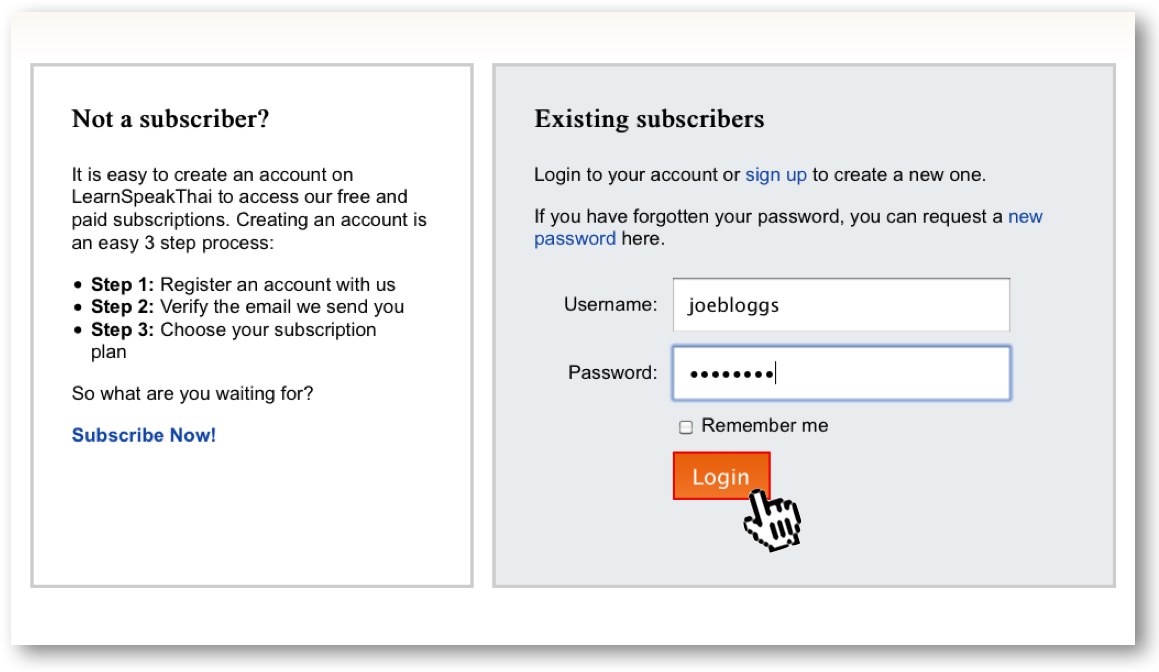
Task: Follow the "new password" request link
Action: tap(1025, 217)
